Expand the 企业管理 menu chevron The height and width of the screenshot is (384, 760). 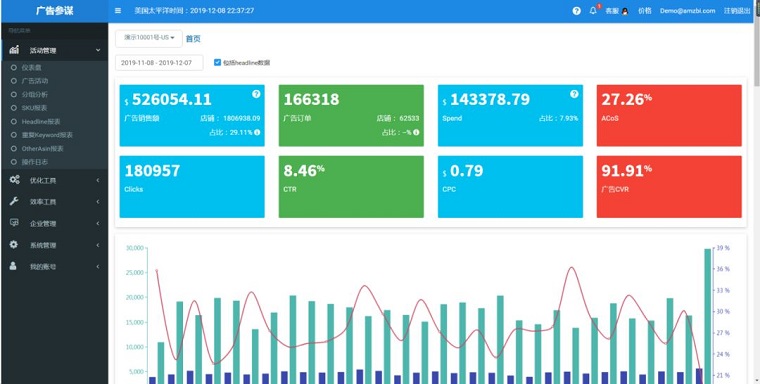click(98, 224)
